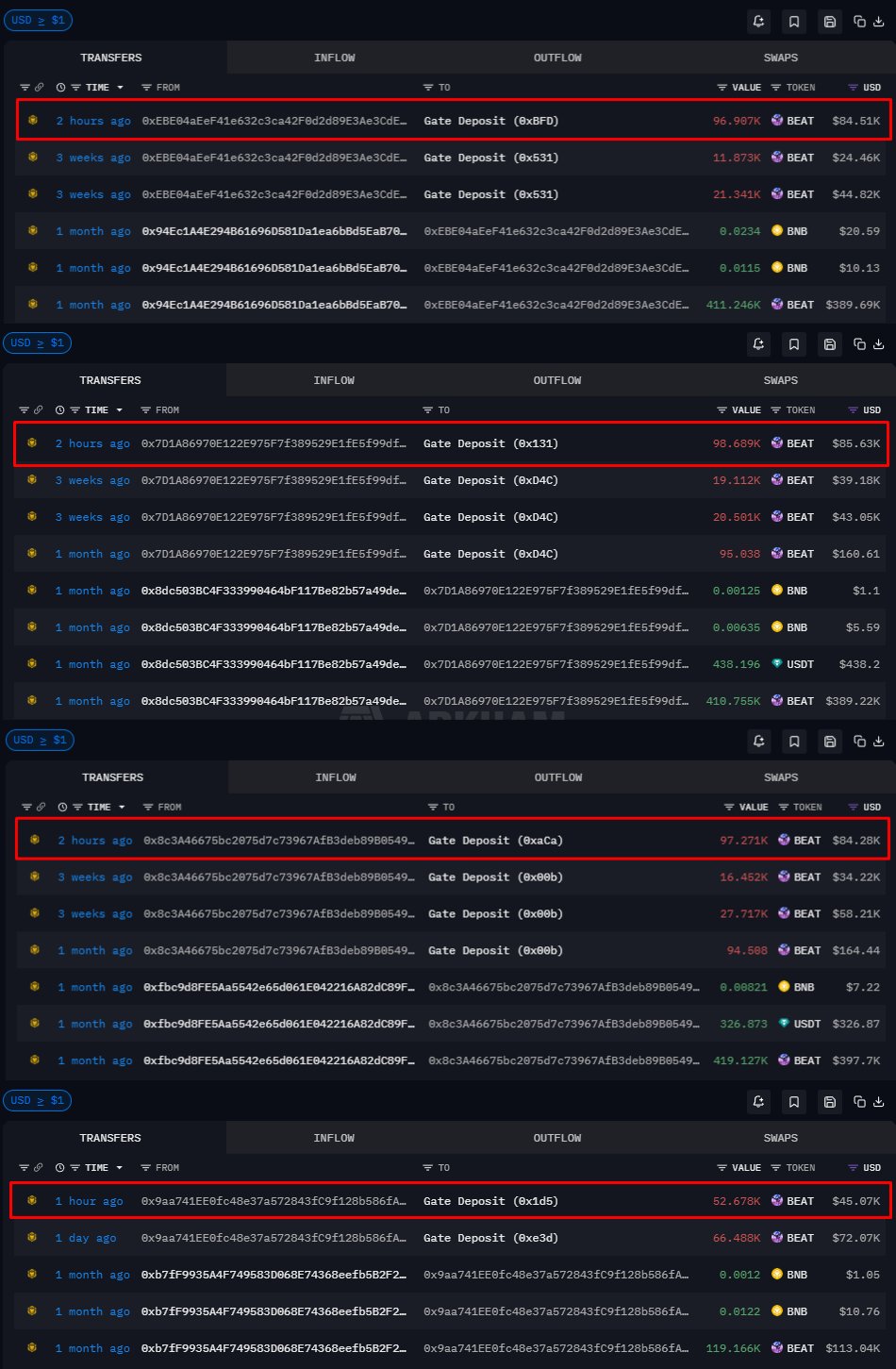
Task: Click the copy icon in bottom panel
Action: coord(858,1102)
